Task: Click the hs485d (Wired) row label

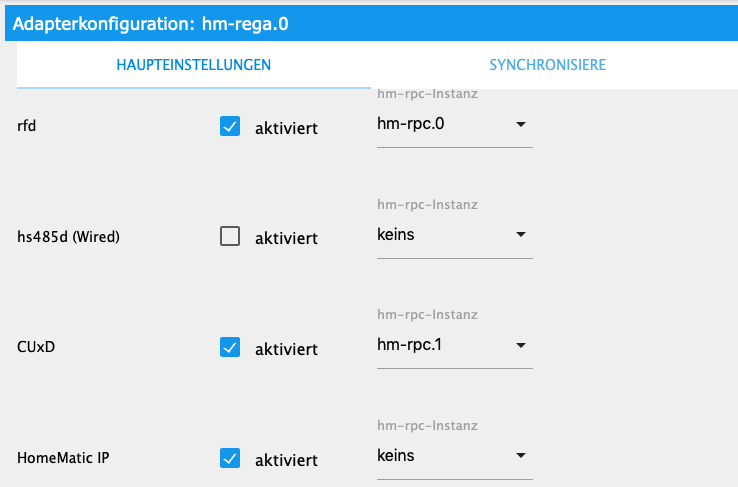Action: [x=68, y=237]
